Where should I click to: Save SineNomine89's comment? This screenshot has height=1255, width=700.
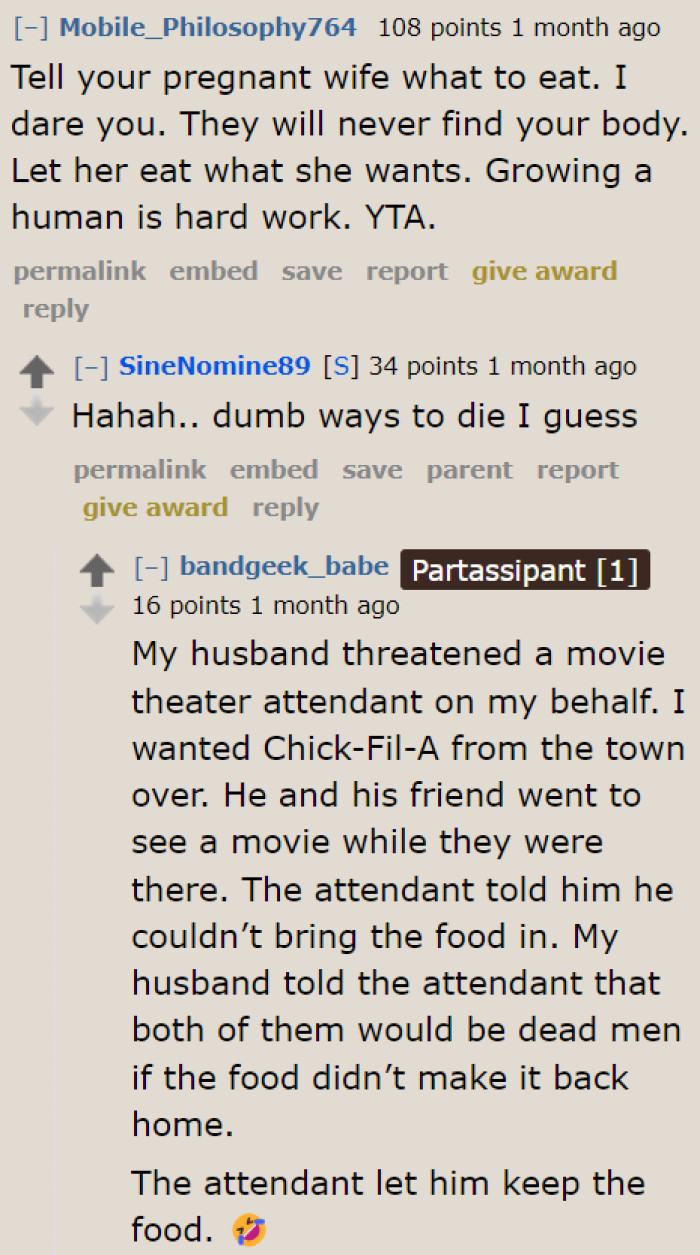(371, 470)
